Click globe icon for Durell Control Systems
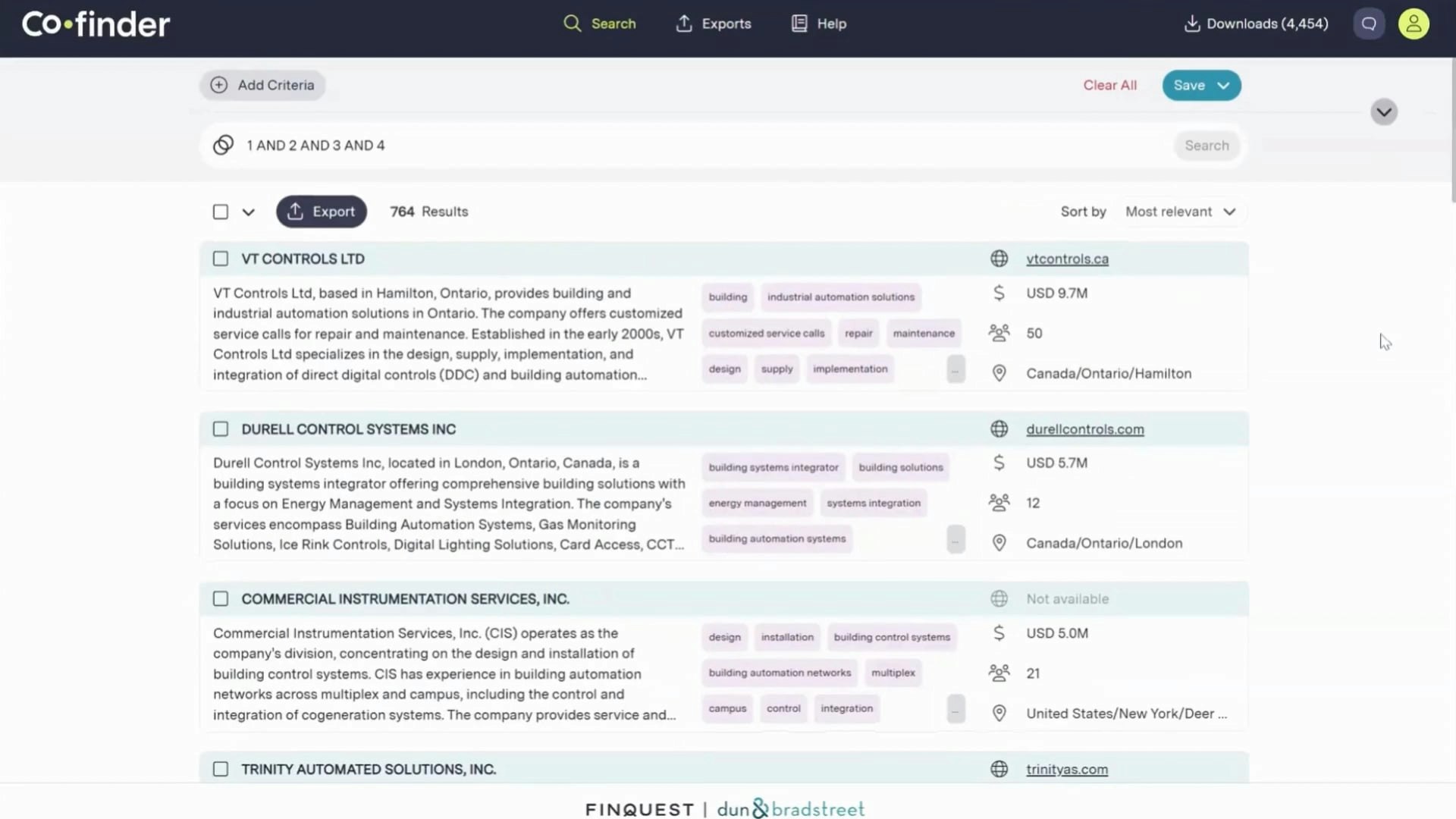The width and height of the screenshot is (1456, 819). pyautogui.click(x=999, y=429)
